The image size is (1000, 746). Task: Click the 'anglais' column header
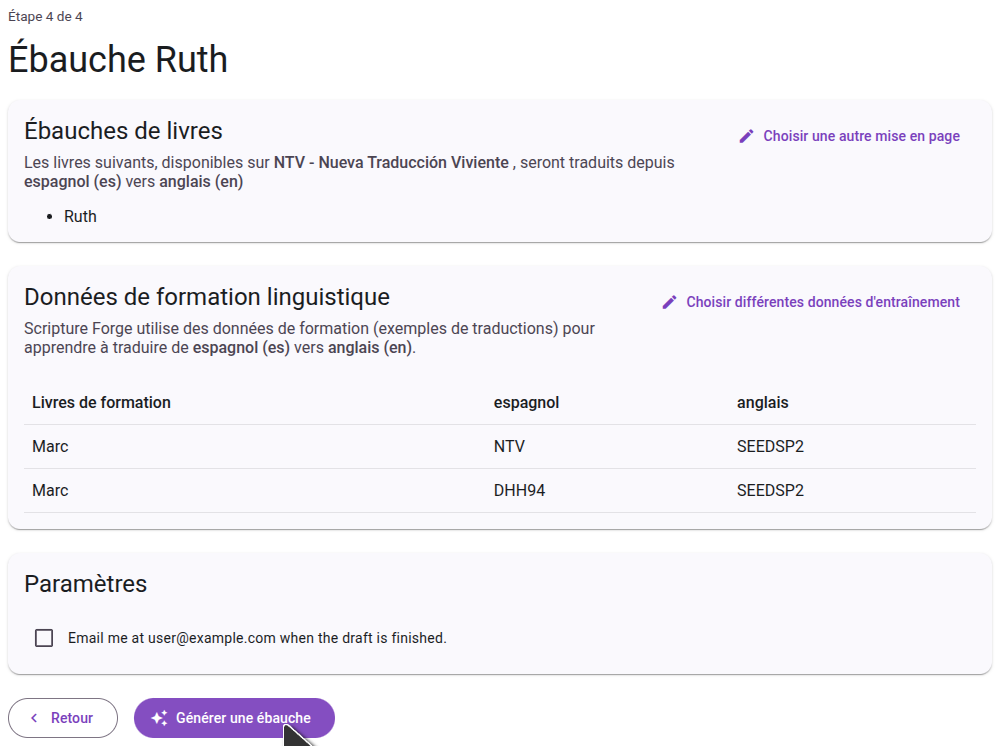pos(763,402)
